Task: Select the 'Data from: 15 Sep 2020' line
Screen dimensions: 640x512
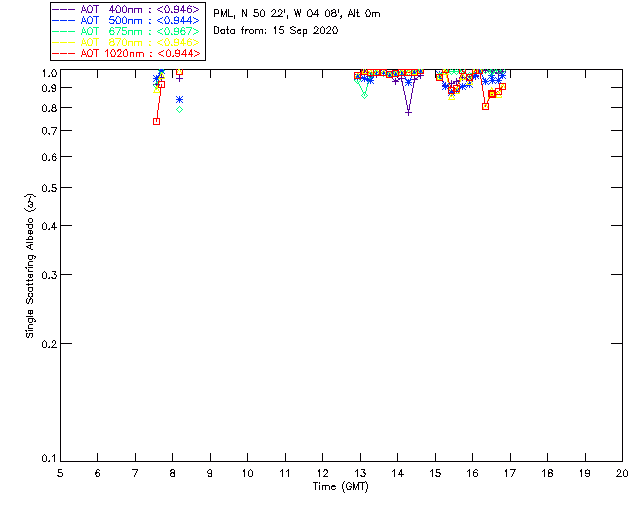Action: (276, 31)
